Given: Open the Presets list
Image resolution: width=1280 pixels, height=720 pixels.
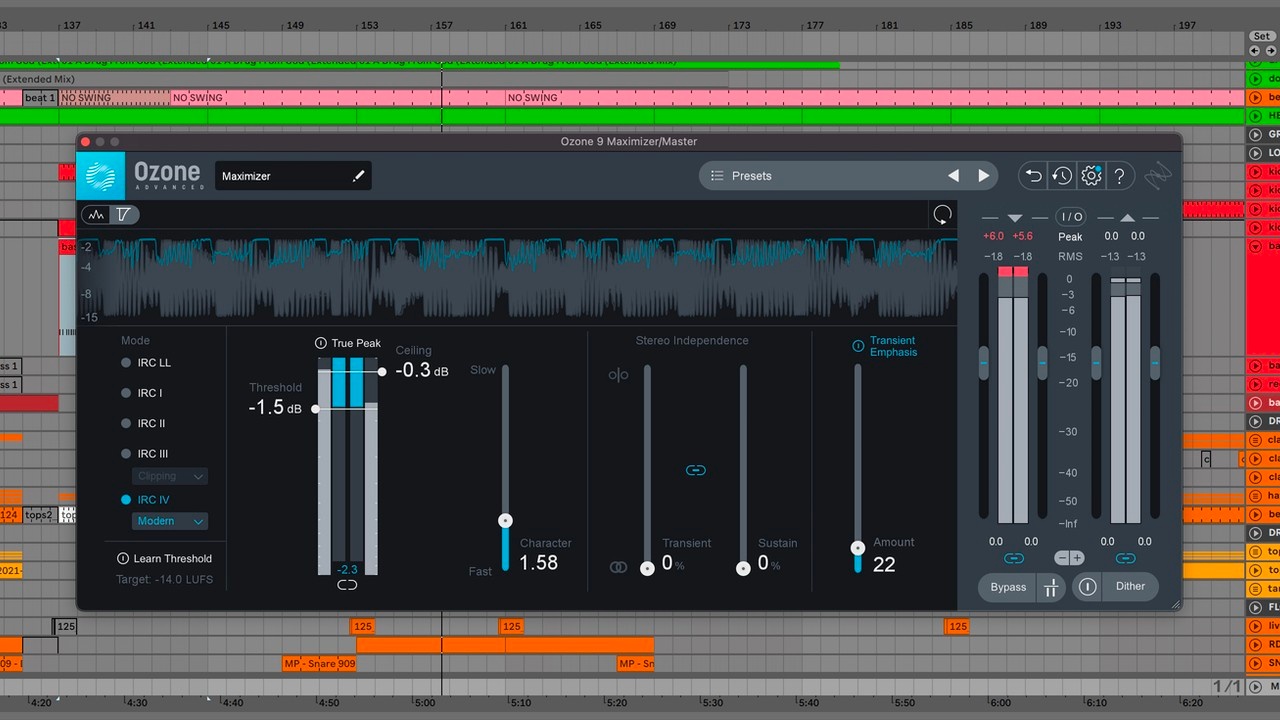Looking at the screenshot, I should coord(750,176).
